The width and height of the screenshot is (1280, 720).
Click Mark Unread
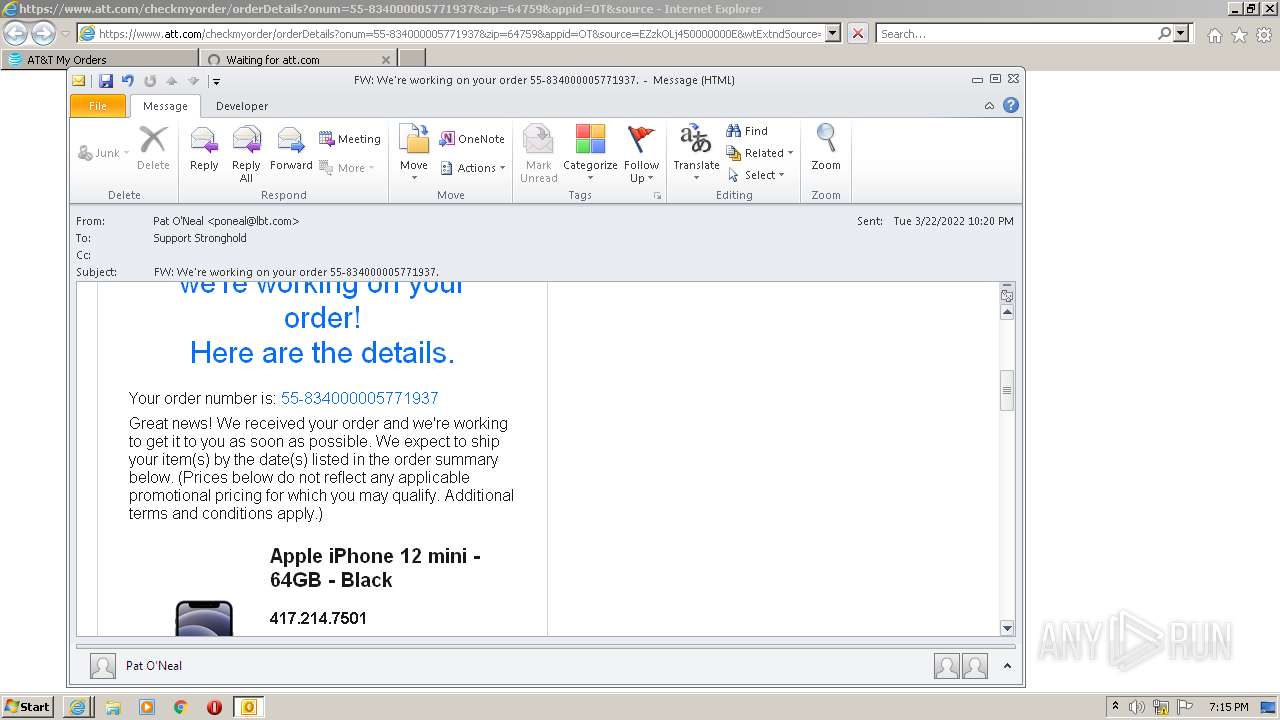pos(538,154)
